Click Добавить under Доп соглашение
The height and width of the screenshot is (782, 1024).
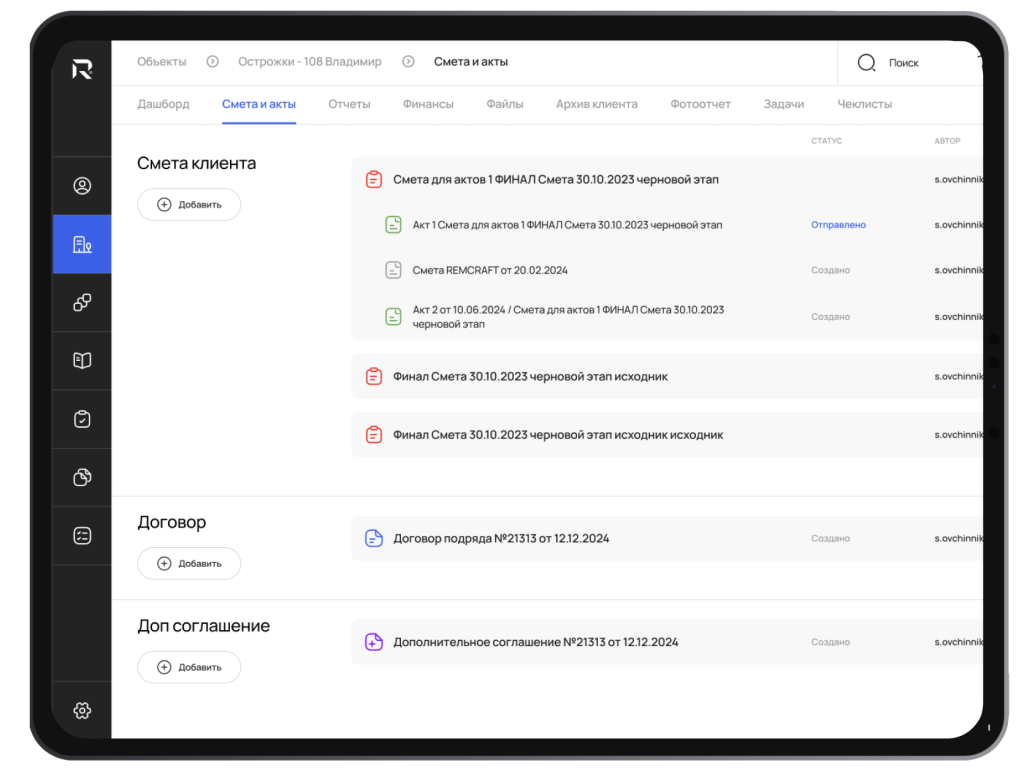click(189, 668)
